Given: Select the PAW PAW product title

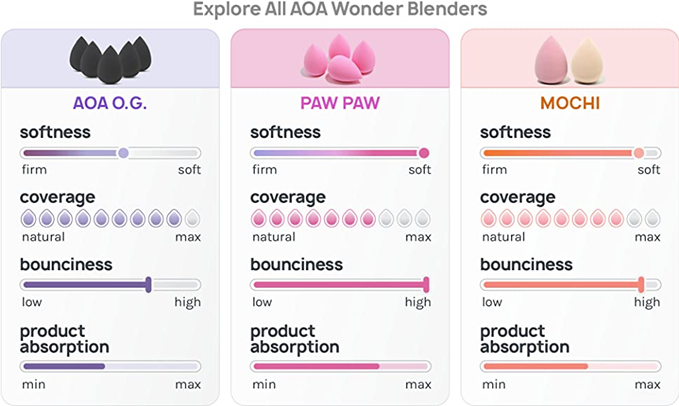Looking at the screenshot, I should [340, 103].
